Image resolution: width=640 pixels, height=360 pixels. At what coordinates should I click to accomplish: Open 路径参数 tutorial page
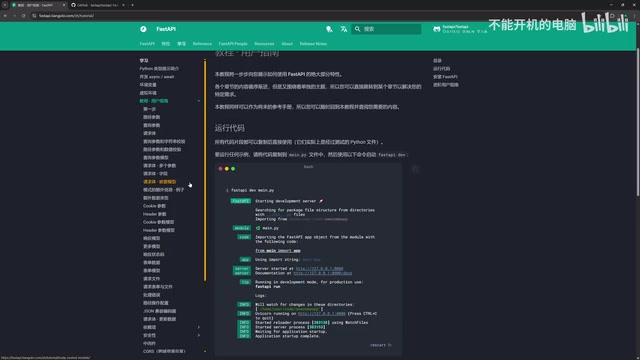click(x=151, y=117)
